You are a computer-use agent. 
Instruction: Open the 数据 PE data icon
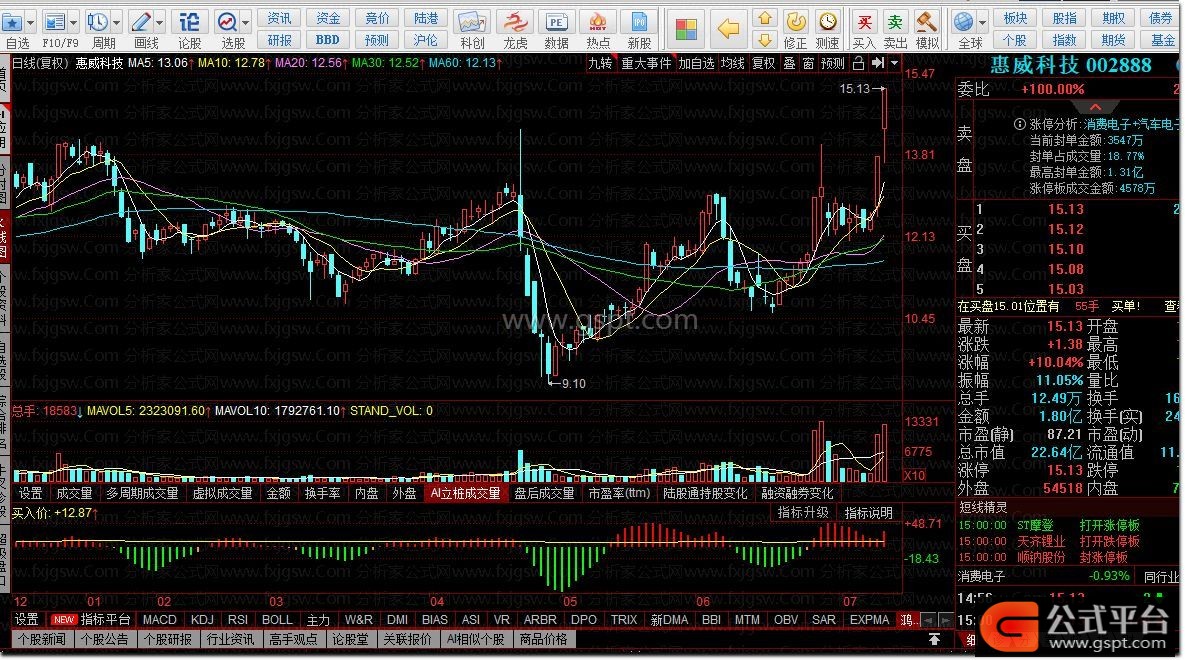pos(556,22)
